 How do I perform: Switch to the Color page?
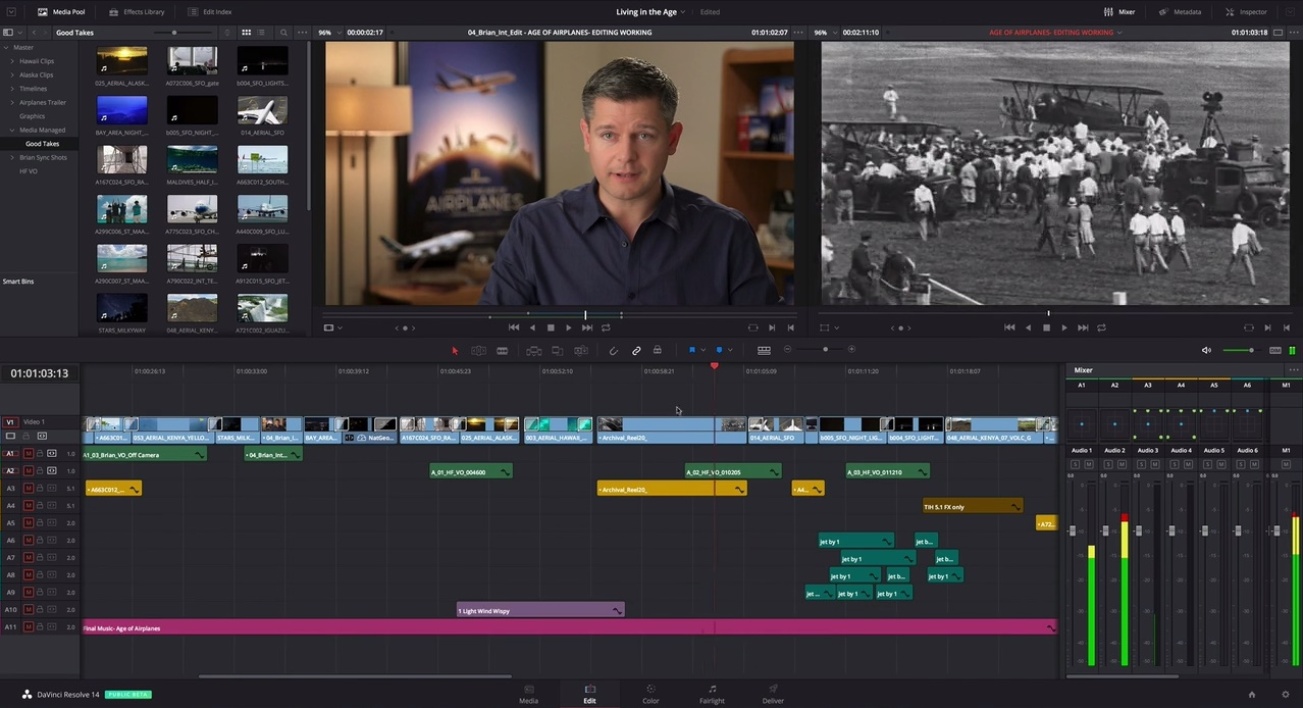pos(650,694)
